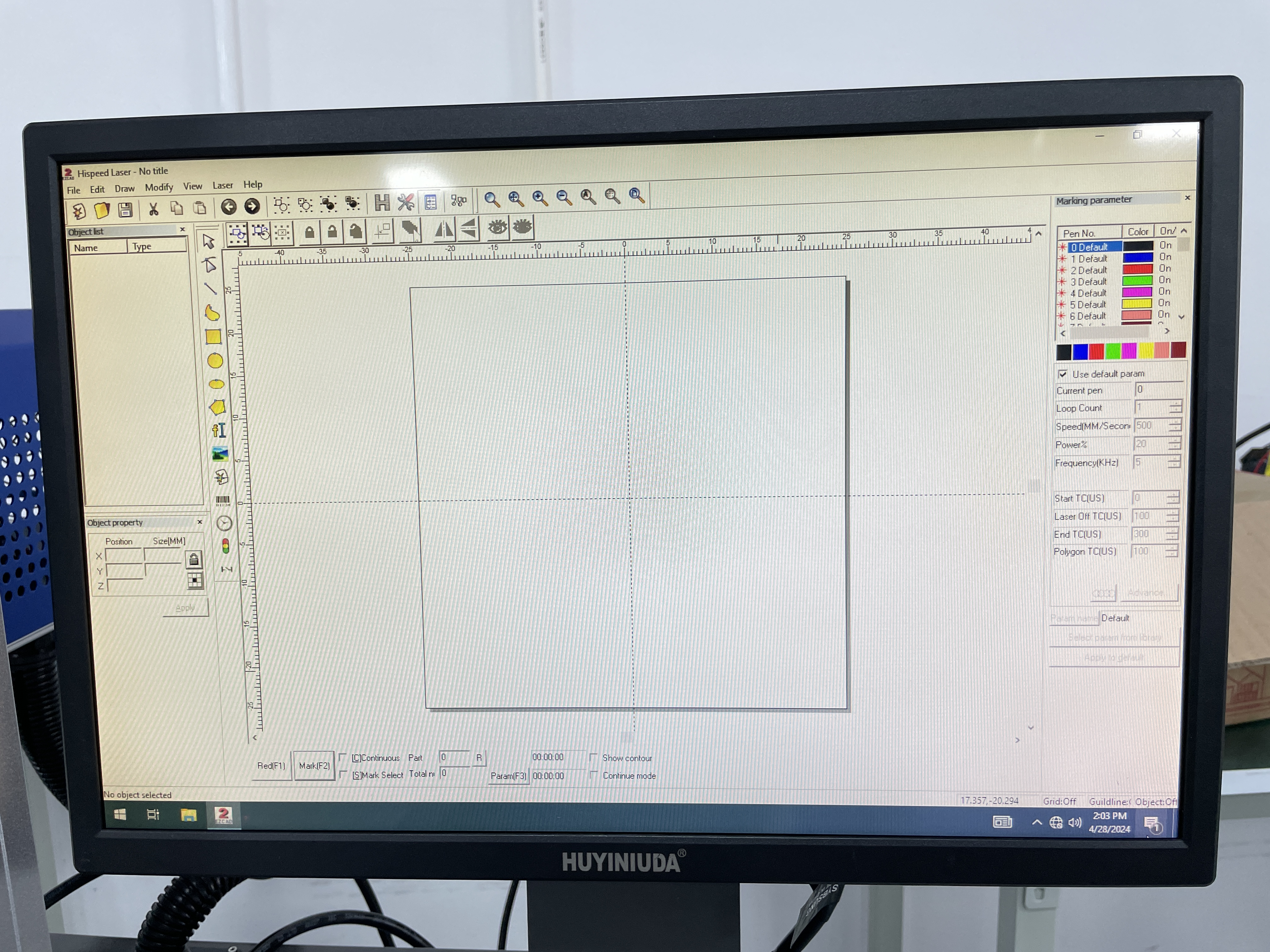The width and height of the screenshot is (1270, 952).
Task: Click the Save file toolbar icon
Action: (125, 210)
